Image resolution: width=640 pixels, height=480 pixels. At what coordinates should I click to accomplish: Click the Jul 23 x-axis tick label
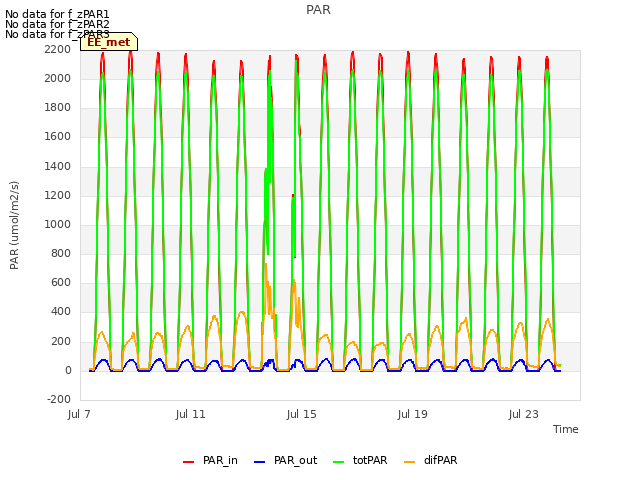[523, 414]
